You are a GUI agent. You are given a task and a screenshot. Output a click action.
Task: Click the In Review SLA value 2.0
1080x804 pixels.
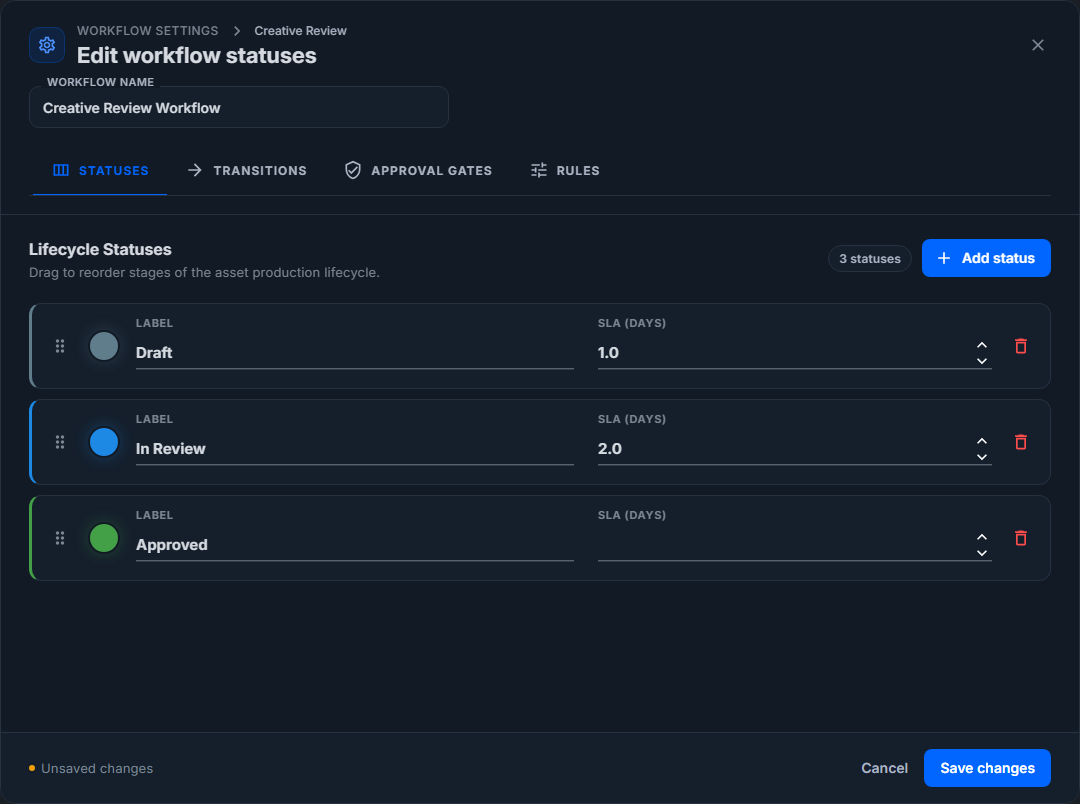[x=610, y=449]
